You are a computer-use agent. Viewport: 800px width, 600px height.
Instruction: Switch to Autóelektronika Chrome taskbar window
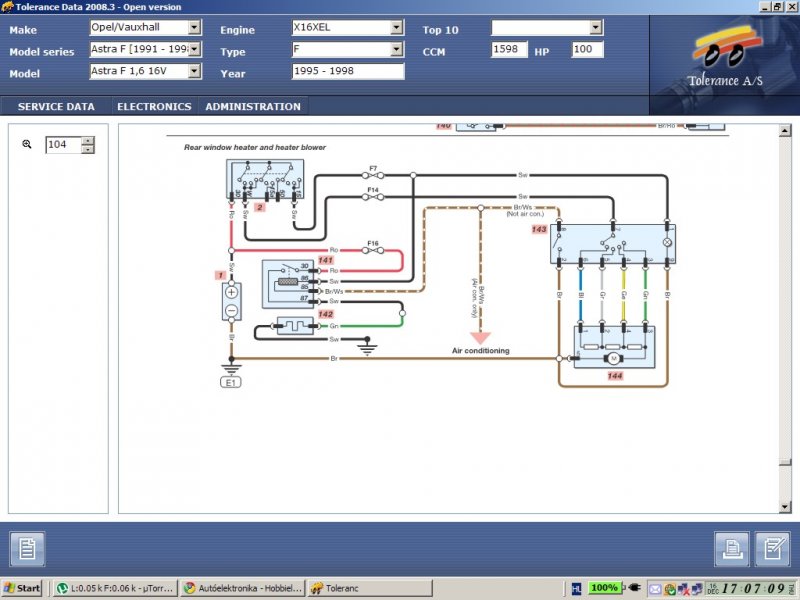point(243,588)
